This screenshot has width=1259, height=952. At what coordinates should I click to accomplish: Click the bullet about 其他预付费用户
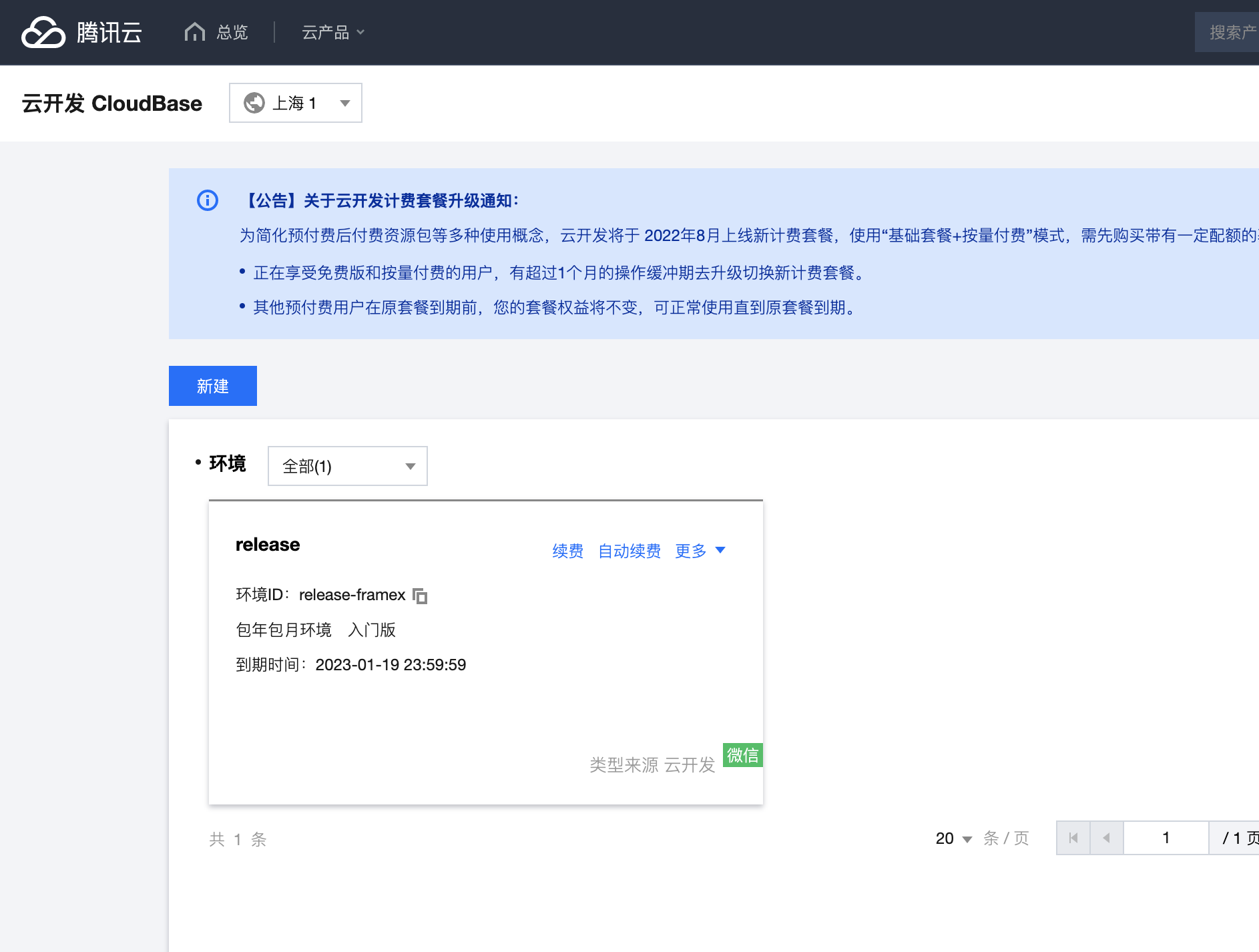click(x=555, y=308)
